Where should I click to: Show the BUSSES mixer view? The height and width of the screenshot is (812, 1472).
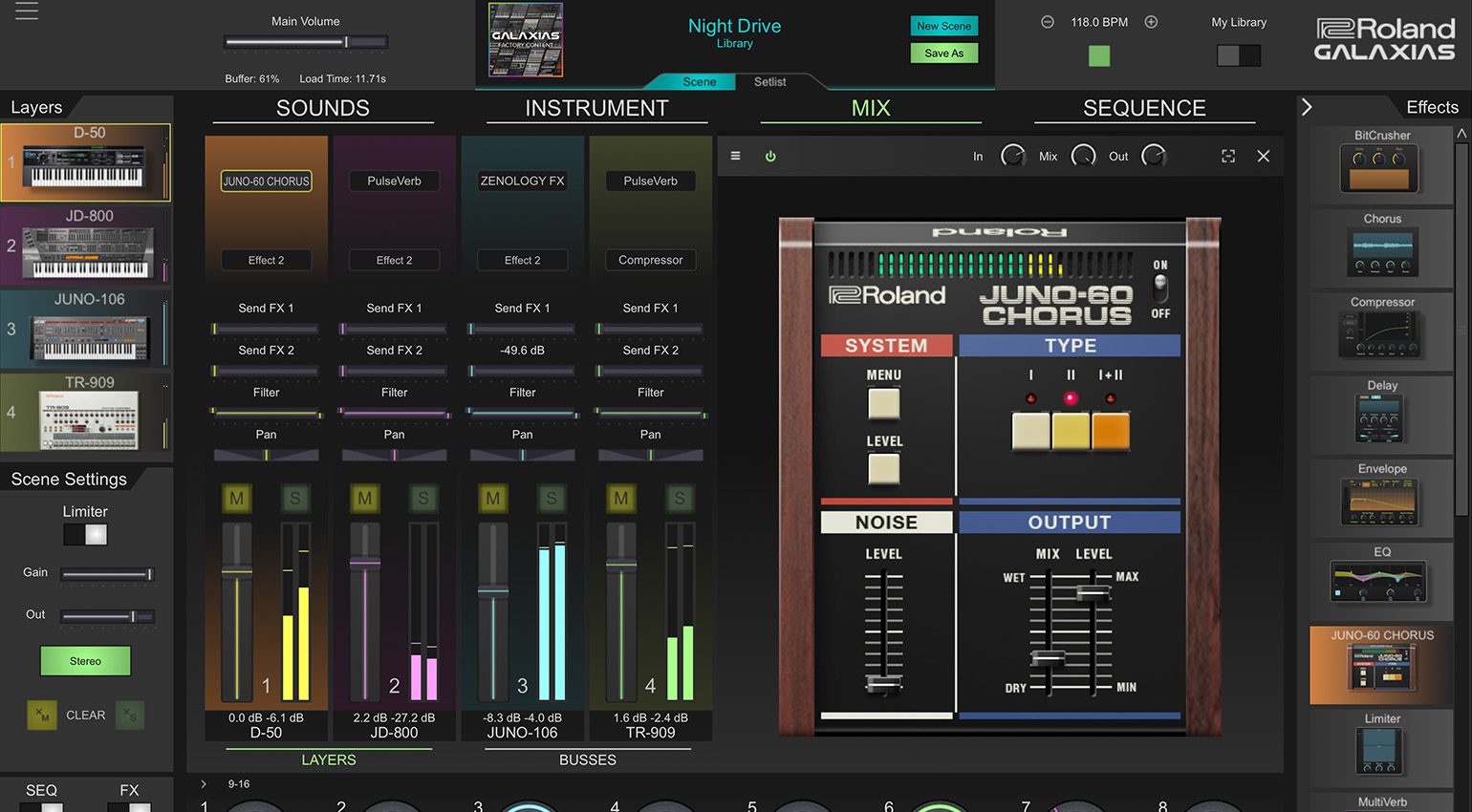tap(588, 759)
